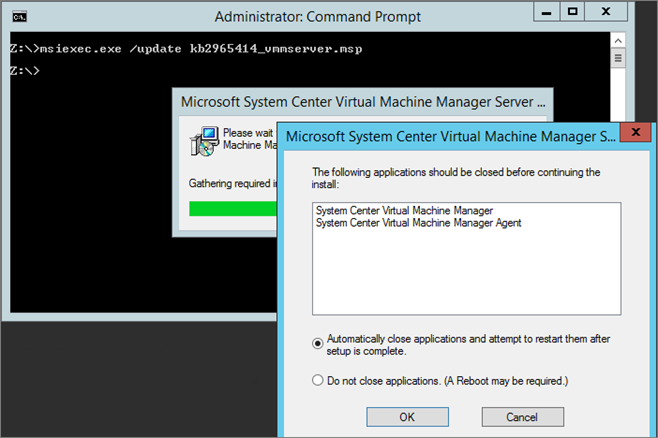Confirm the dialog with OK button

click(407, 417)
